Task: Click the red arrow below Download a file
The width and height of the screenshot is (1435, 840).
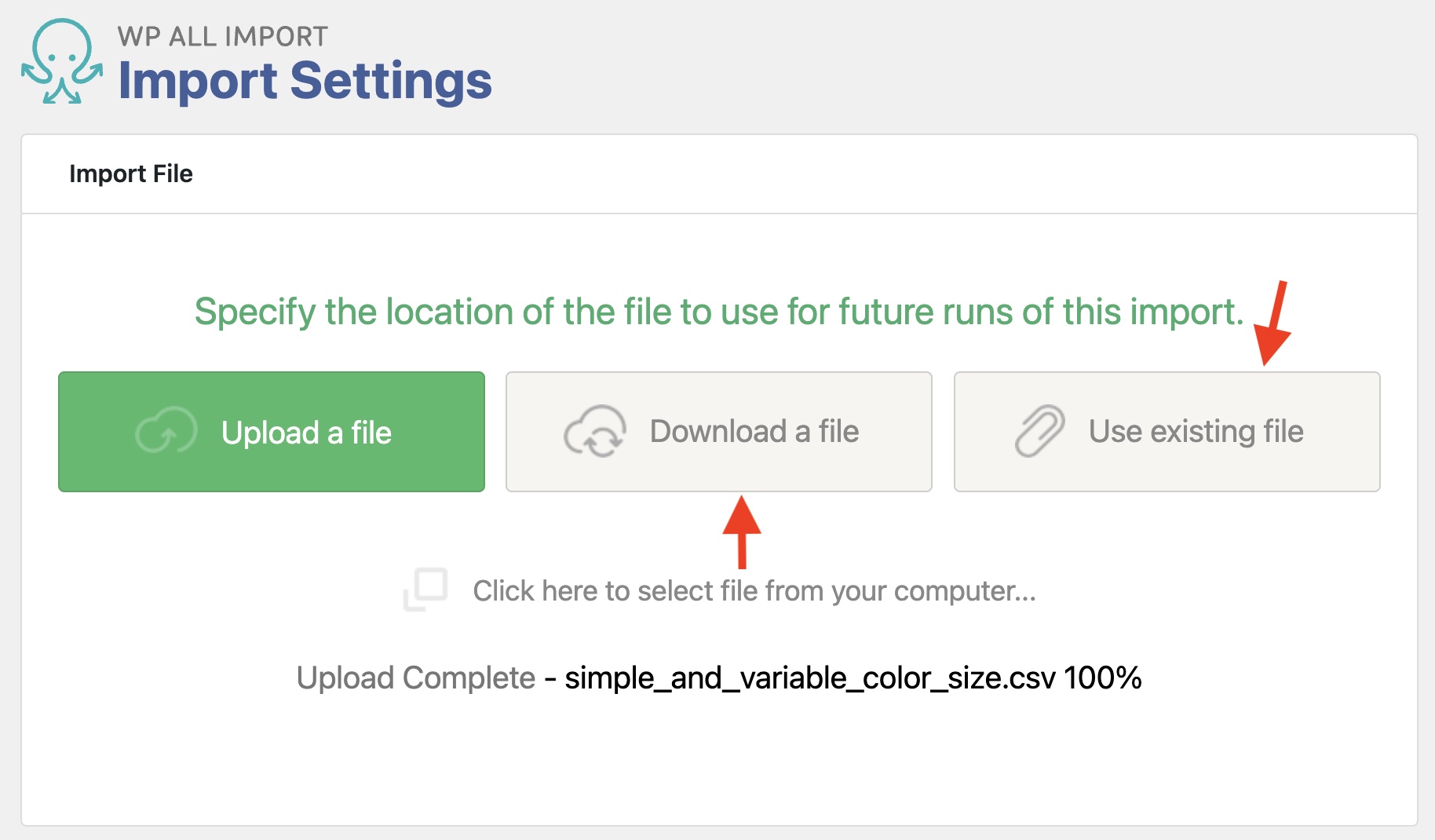Action: coord(742,532)
